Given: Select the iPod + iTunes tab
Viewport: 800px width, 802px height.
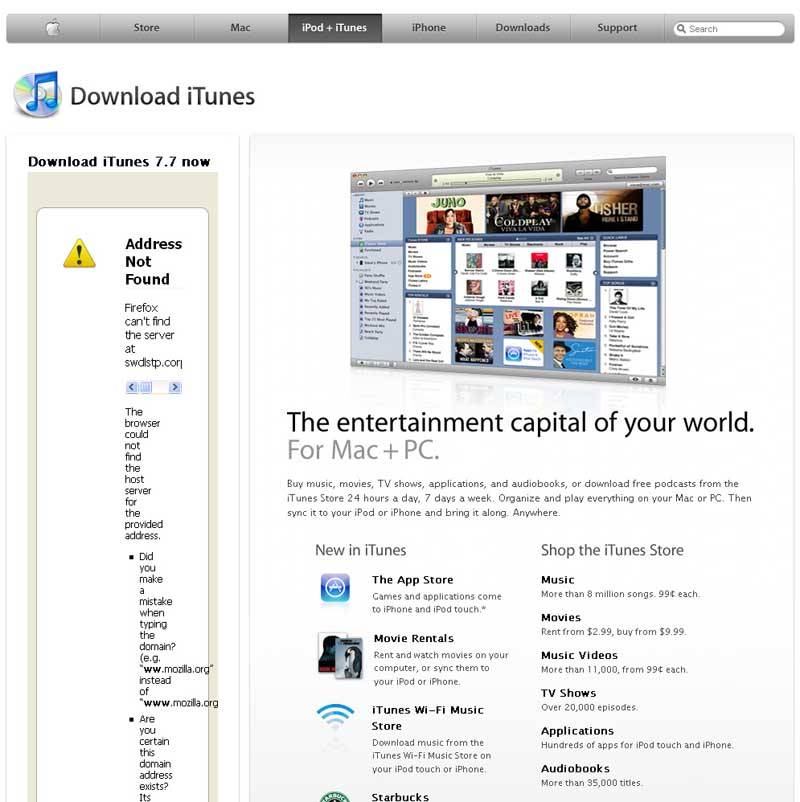Looking at the screenshot, I should pos(335,28).
